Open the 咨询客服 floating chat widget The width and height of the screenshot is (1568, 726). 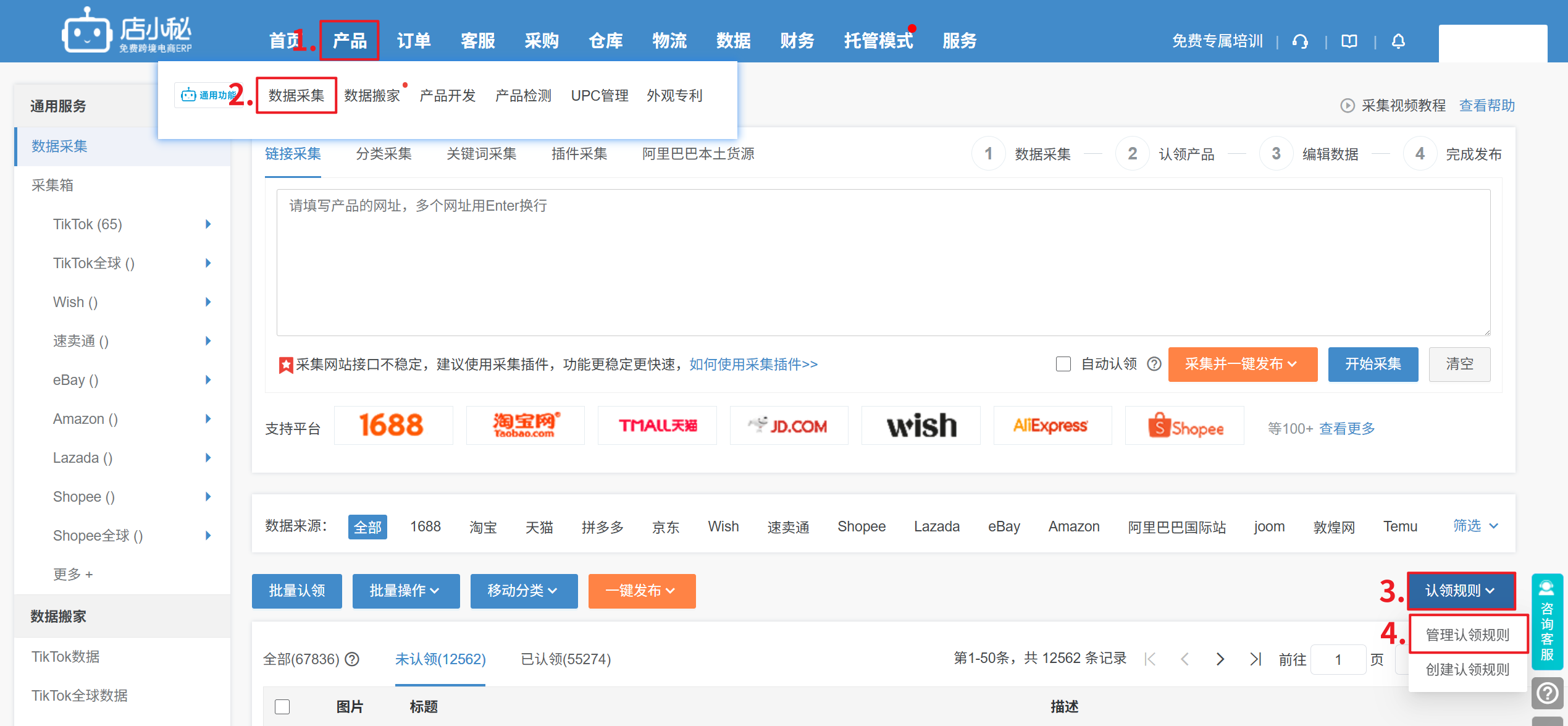click(x=1546, y=622)
